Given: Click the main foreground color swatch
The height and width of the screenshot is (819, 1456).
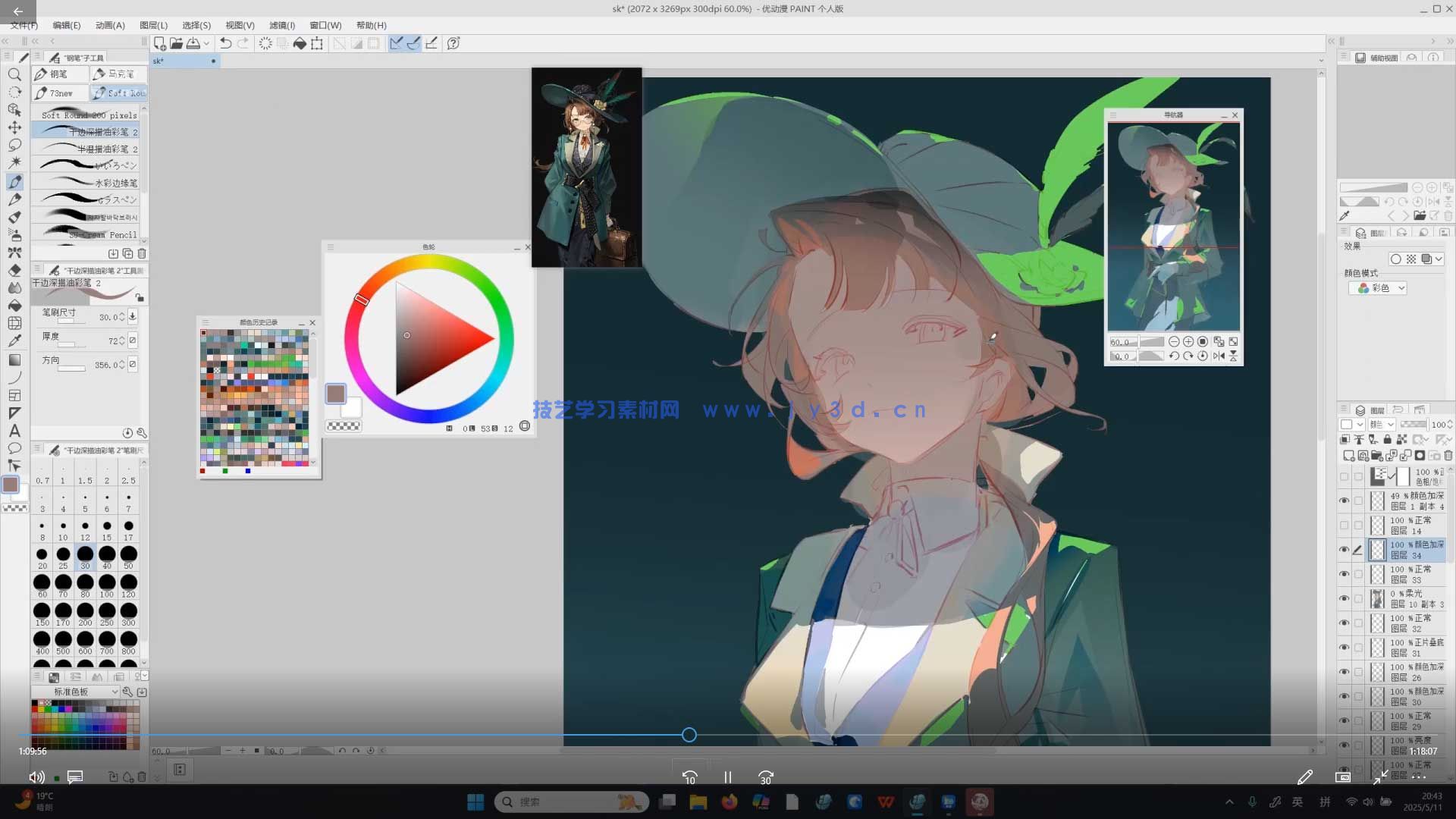Looking at the screenshot, I should 11,485.
